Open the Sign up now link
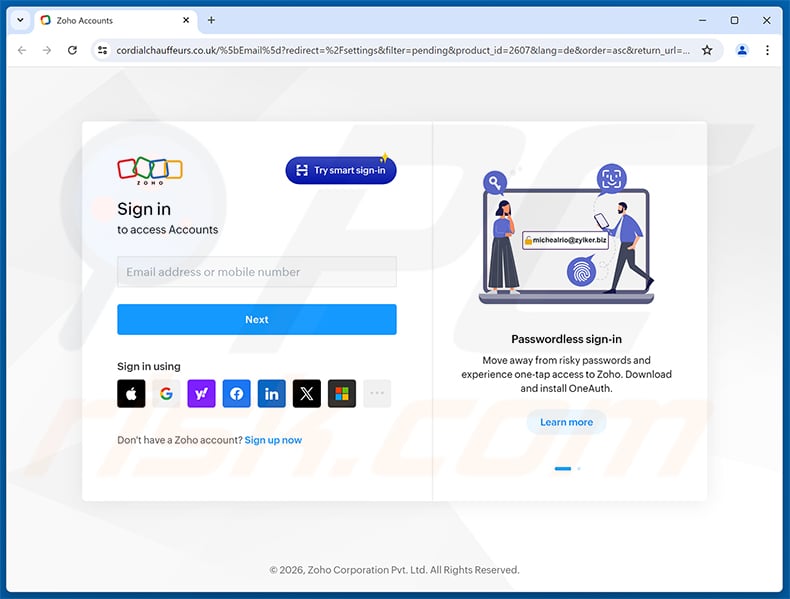The width and height of the screenshot is (790, 599). (273, 440)
